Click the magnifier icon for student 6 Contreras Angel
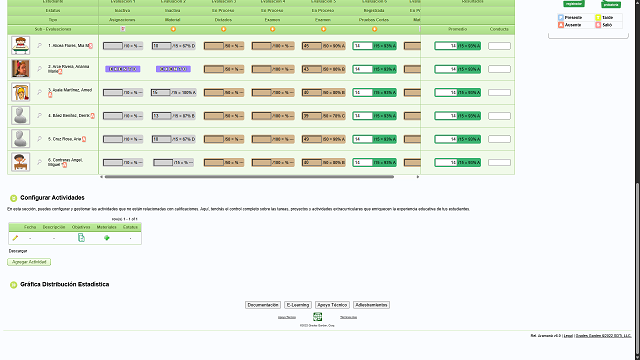The width and height of the screenshot is (640, 360). pyautogui.click(x=40, y=162)
